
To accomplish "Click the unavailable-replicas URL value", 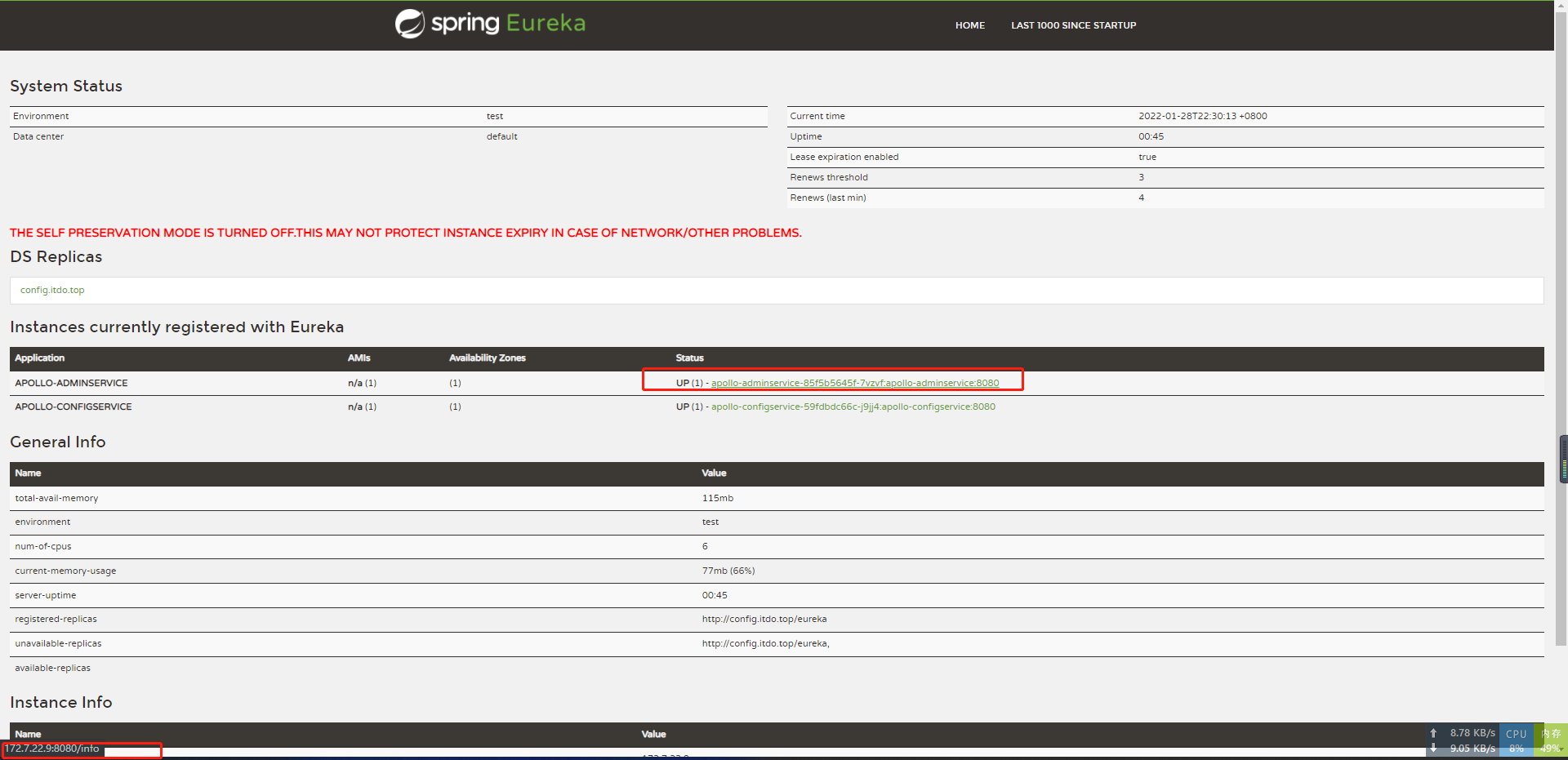I will coord(766,643).
